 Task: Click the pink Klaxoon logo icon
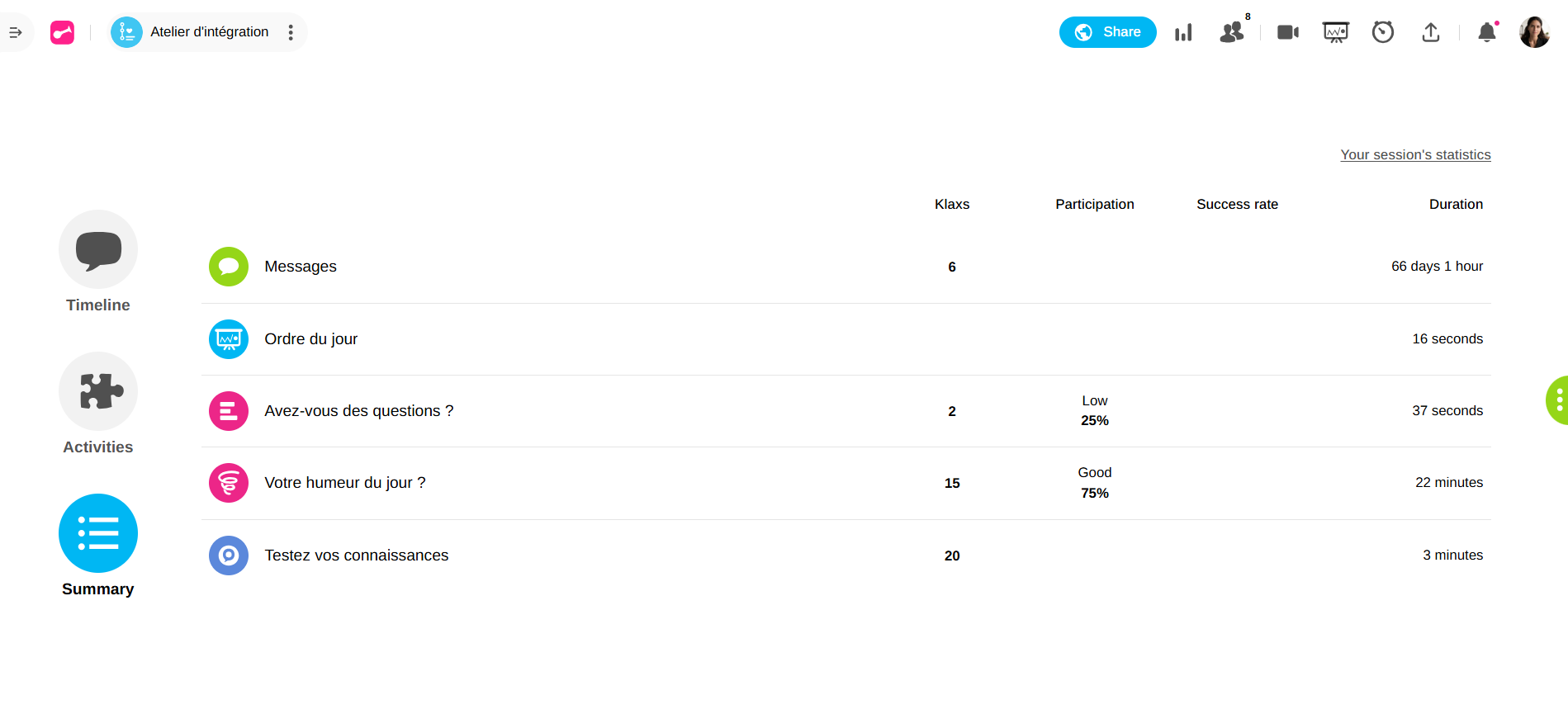[62, 32]
